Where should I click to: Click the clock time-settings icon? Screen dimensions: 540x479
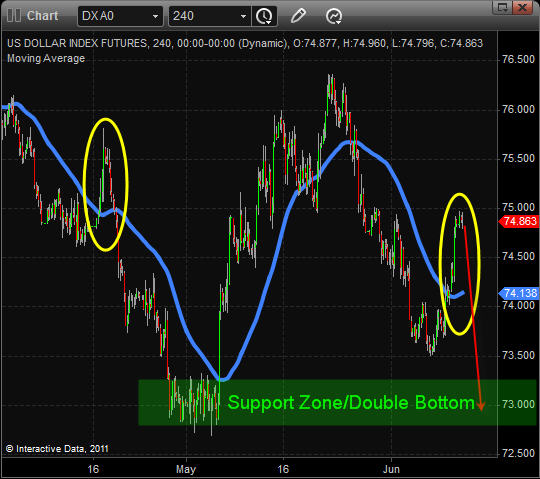264,16
